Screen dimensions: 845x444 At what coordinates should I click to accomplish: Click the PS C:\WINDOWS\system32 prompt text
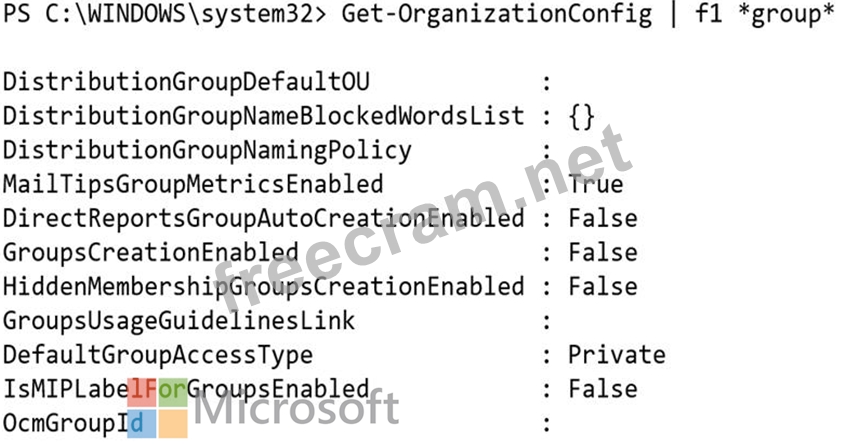[163, 16]
